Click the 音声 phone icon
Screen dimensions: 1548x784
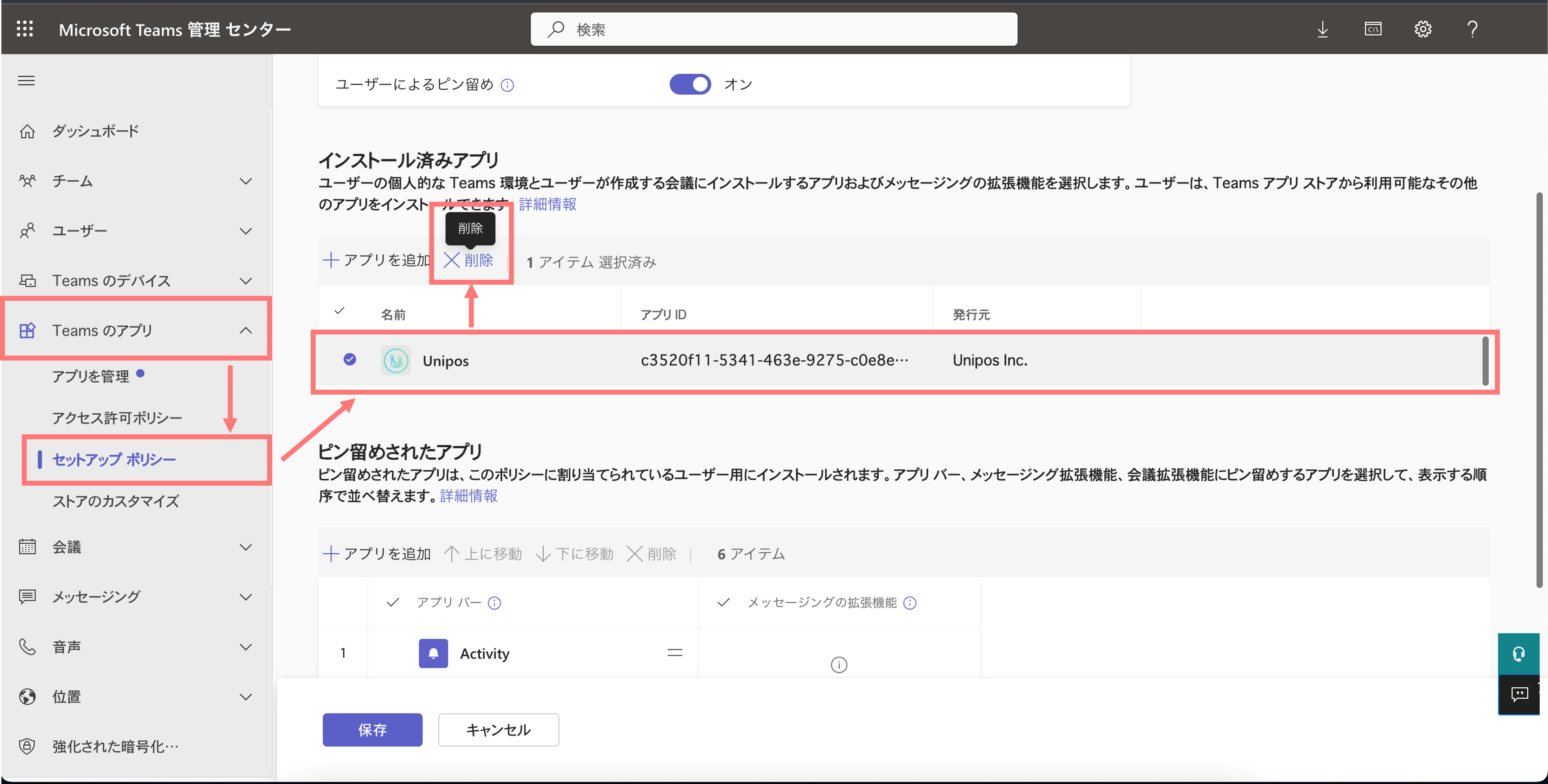click(x=27, y=647)
